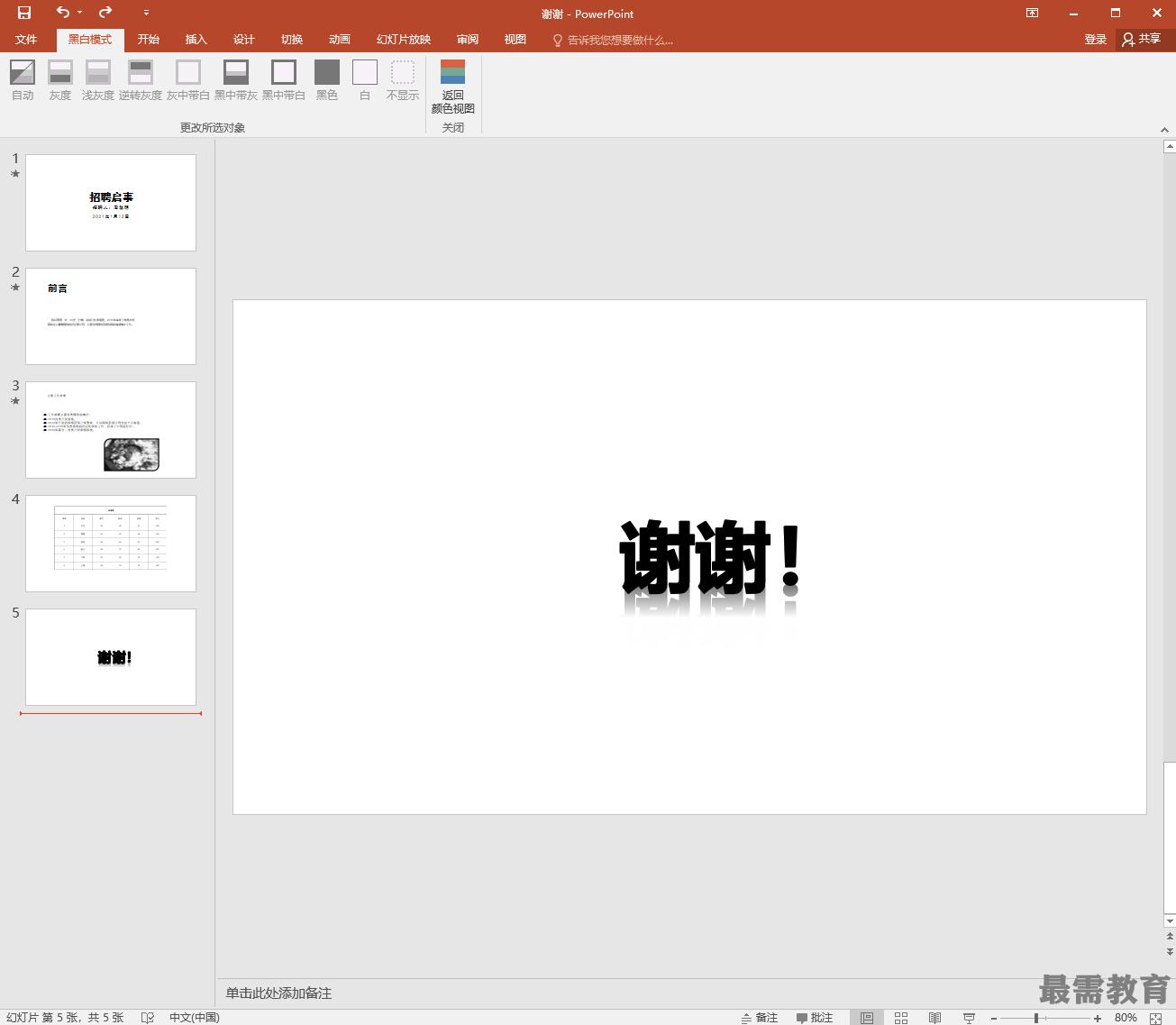Open the 设计 tab
This screenshot has height=1025, width=1176.
[x=244, y=40]
